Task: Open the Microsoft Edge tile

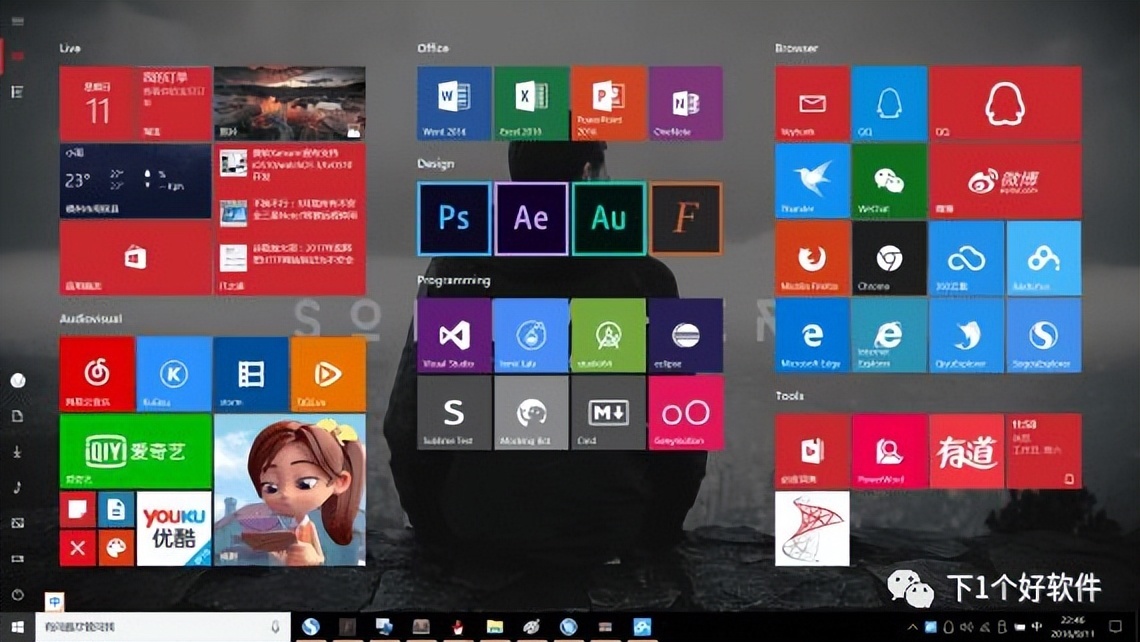Action: pos(812,335)
